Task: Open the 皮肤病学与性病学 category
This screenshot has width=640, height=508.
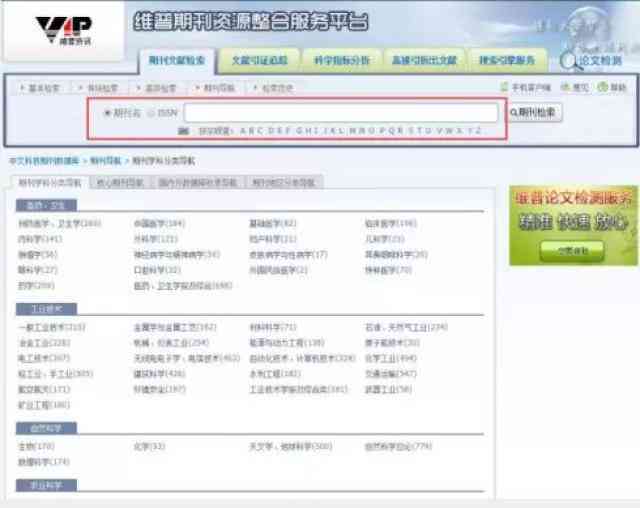Action: pos(289,255)
